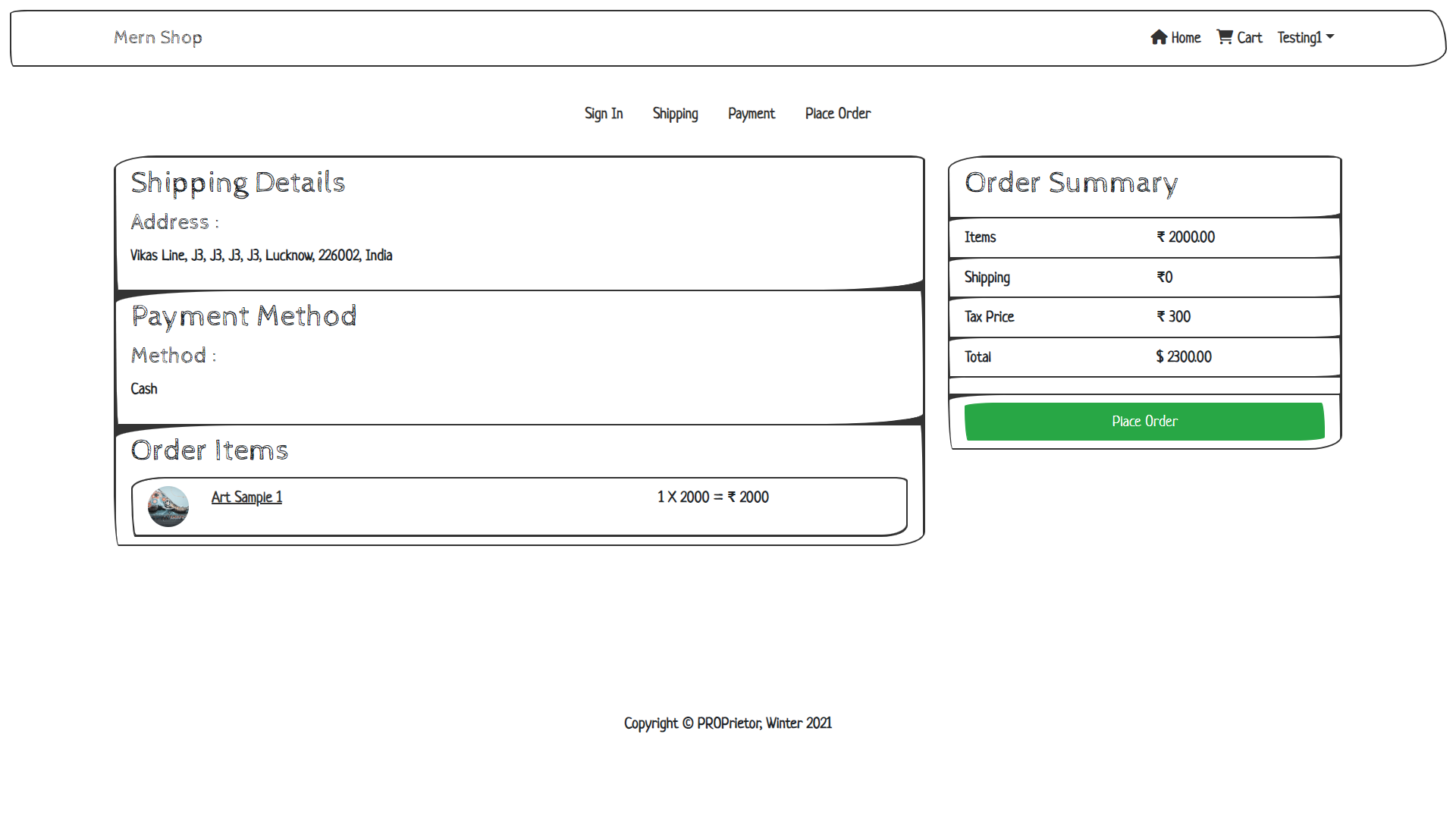Go to the Shipping step

pos(675,114)
